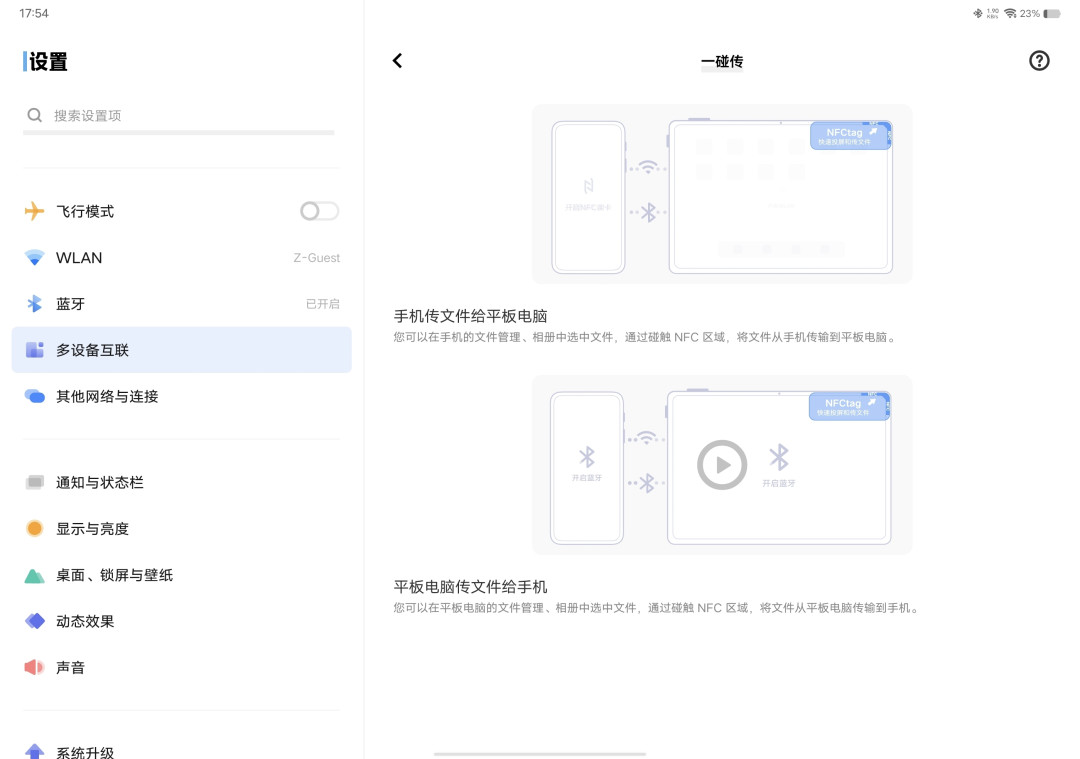Toggle the 飞行模式 airplane mode switch
This screenshot has width=1080, height=759.
[320, 211]
